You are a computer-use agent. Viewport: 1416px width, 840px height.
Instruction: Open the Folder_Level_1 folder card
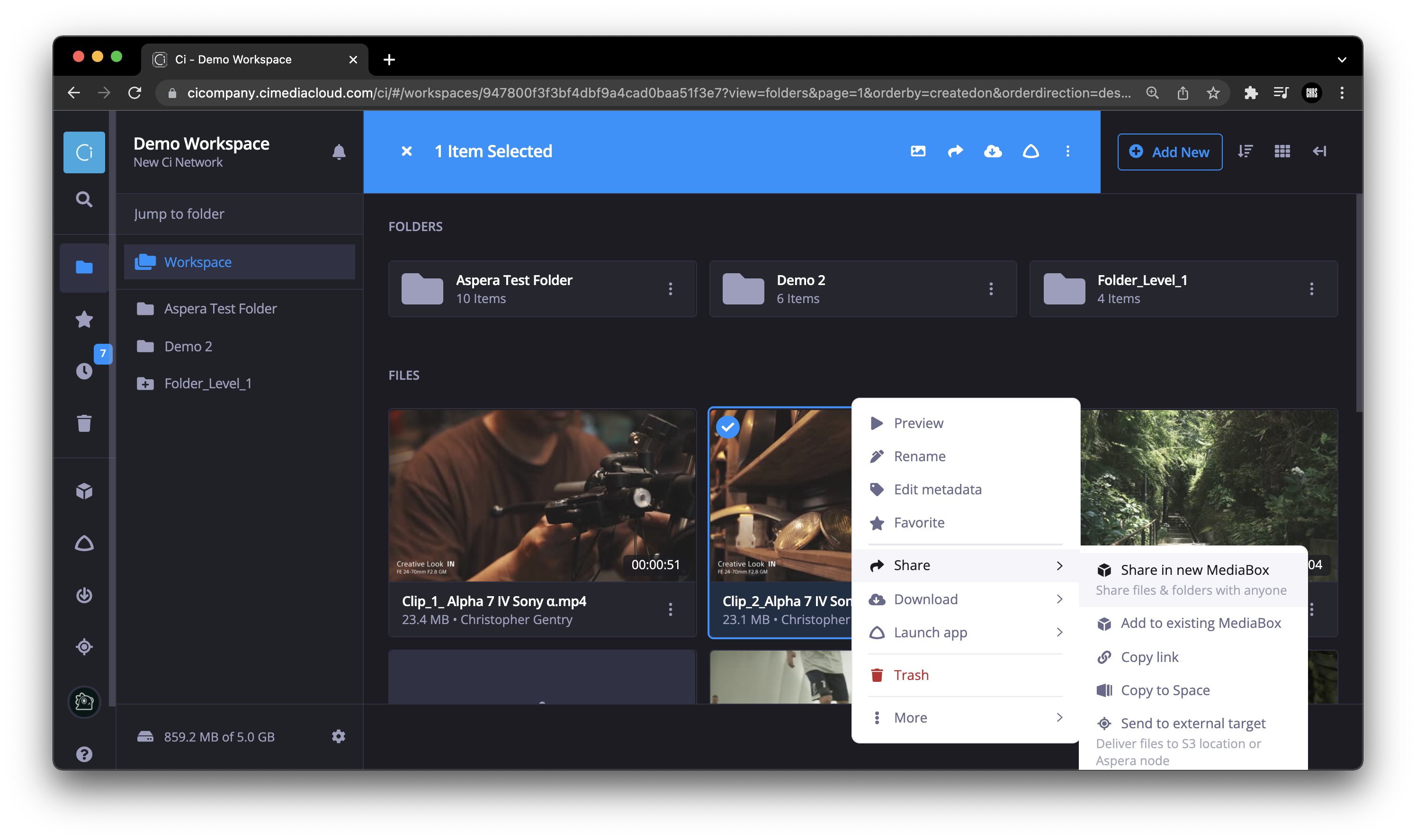pos(1183,289)
